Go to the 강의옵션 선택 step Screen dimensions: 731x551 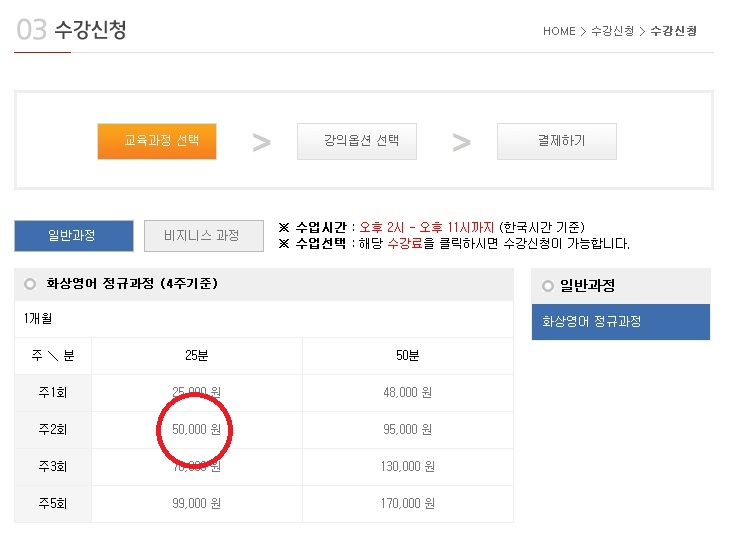pos(357,141)
